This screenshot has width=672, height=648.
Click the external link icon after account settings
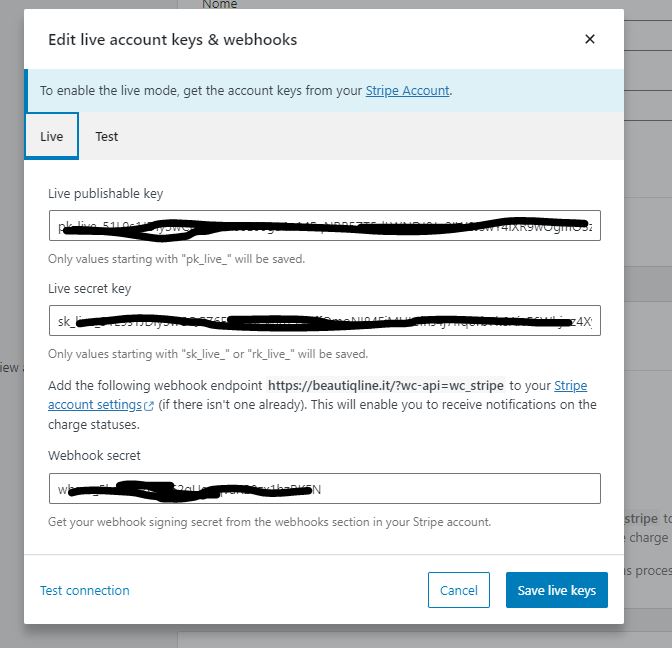149,406
